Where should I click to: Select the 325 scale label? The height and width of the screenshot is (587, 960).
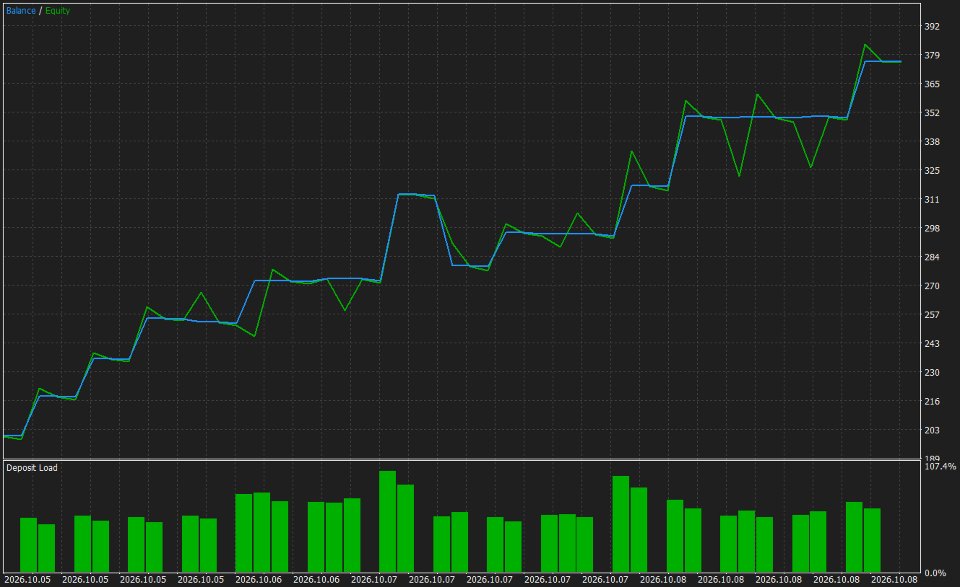[x=932, y=170]
